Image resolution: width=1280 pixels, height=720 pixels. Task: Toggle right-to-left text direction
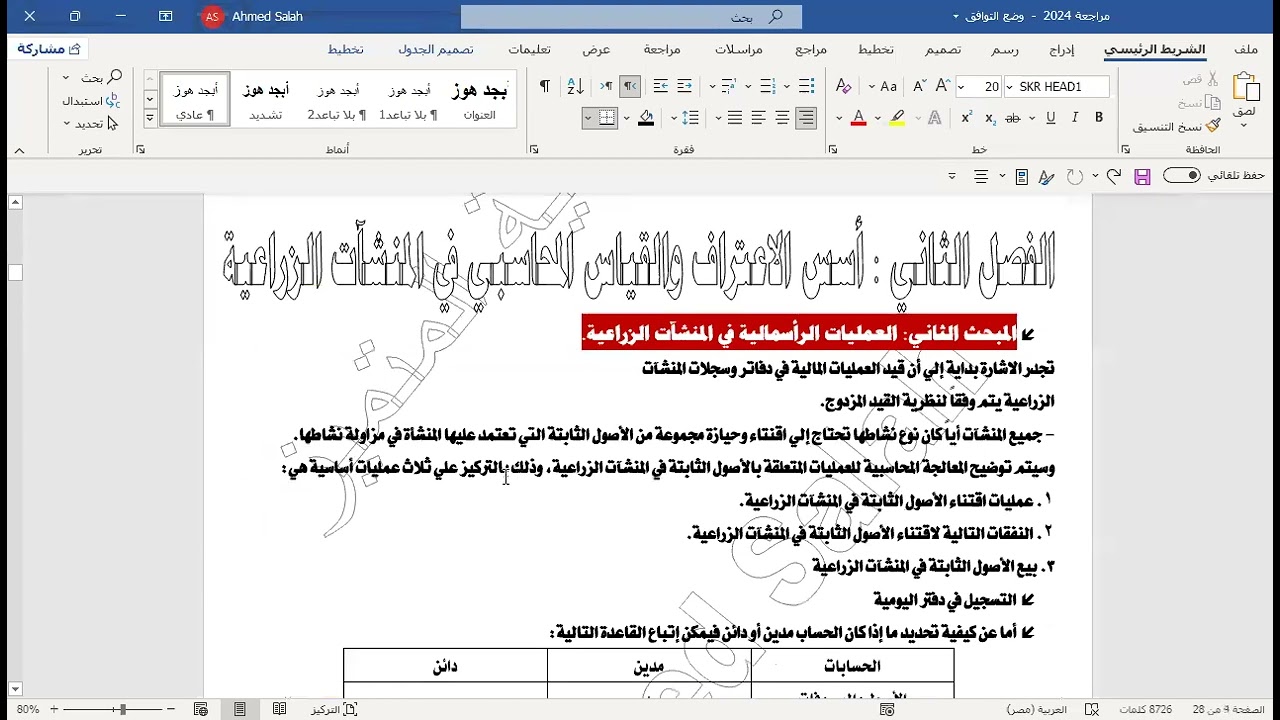(630, 87)
